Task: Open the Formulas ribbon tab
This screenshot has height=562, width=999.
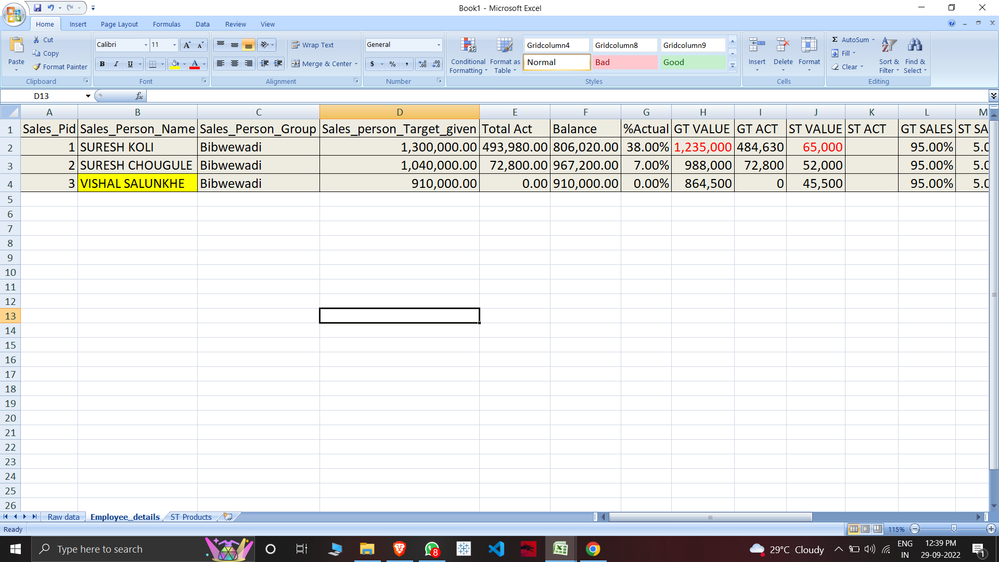Action: pos(166,24)
